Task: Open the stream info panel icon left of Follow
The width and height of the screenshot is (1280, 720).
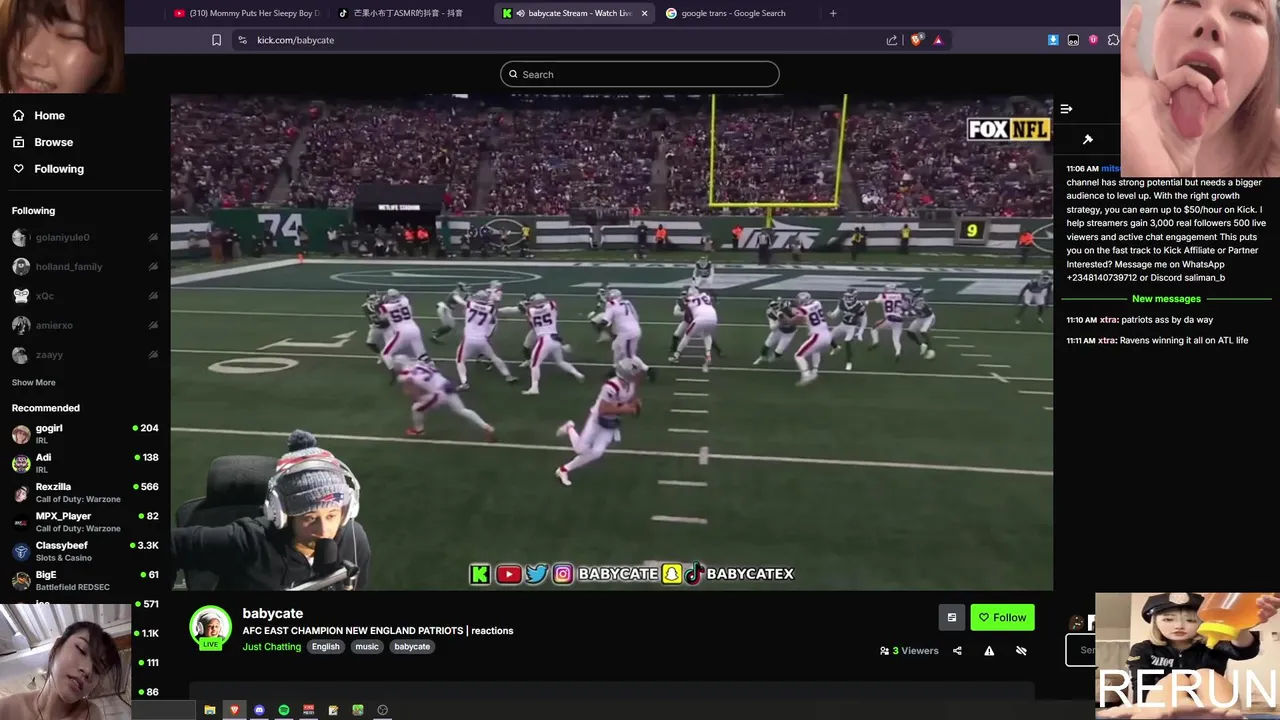Action: click(x=951, y=617)
